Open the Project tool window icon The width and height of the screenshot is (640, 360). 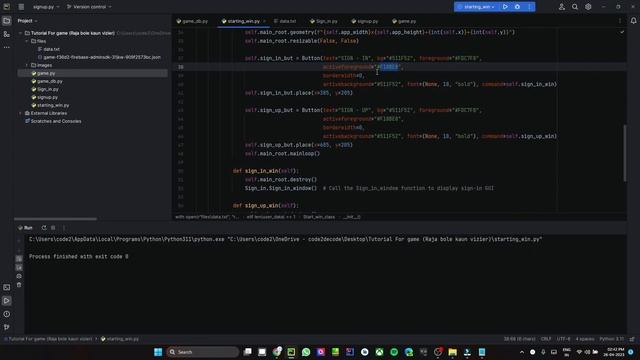coord(7,21)
